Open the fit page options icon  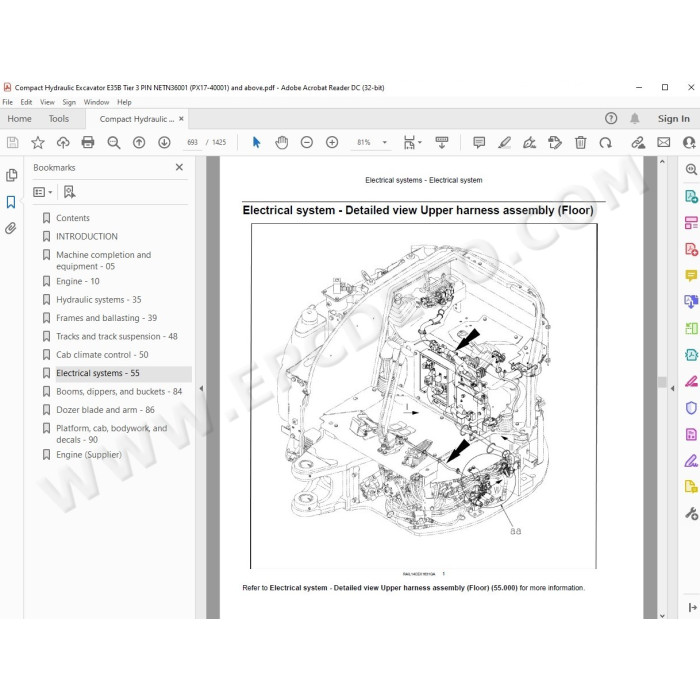pyautogui.click(x=412, y=142)
